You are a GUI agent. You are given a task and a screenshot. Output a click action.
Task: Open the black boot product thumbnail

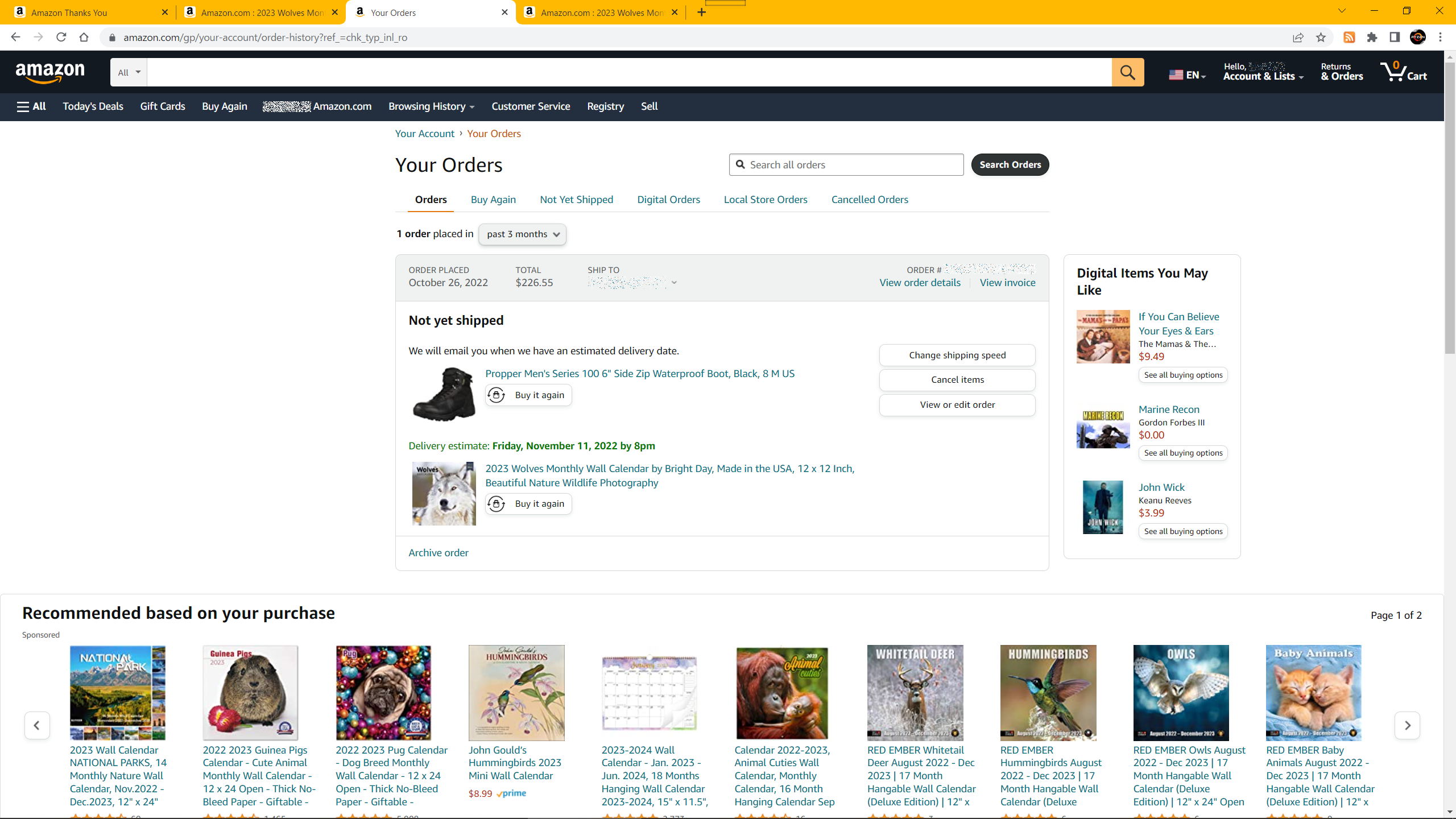[444, 394]
